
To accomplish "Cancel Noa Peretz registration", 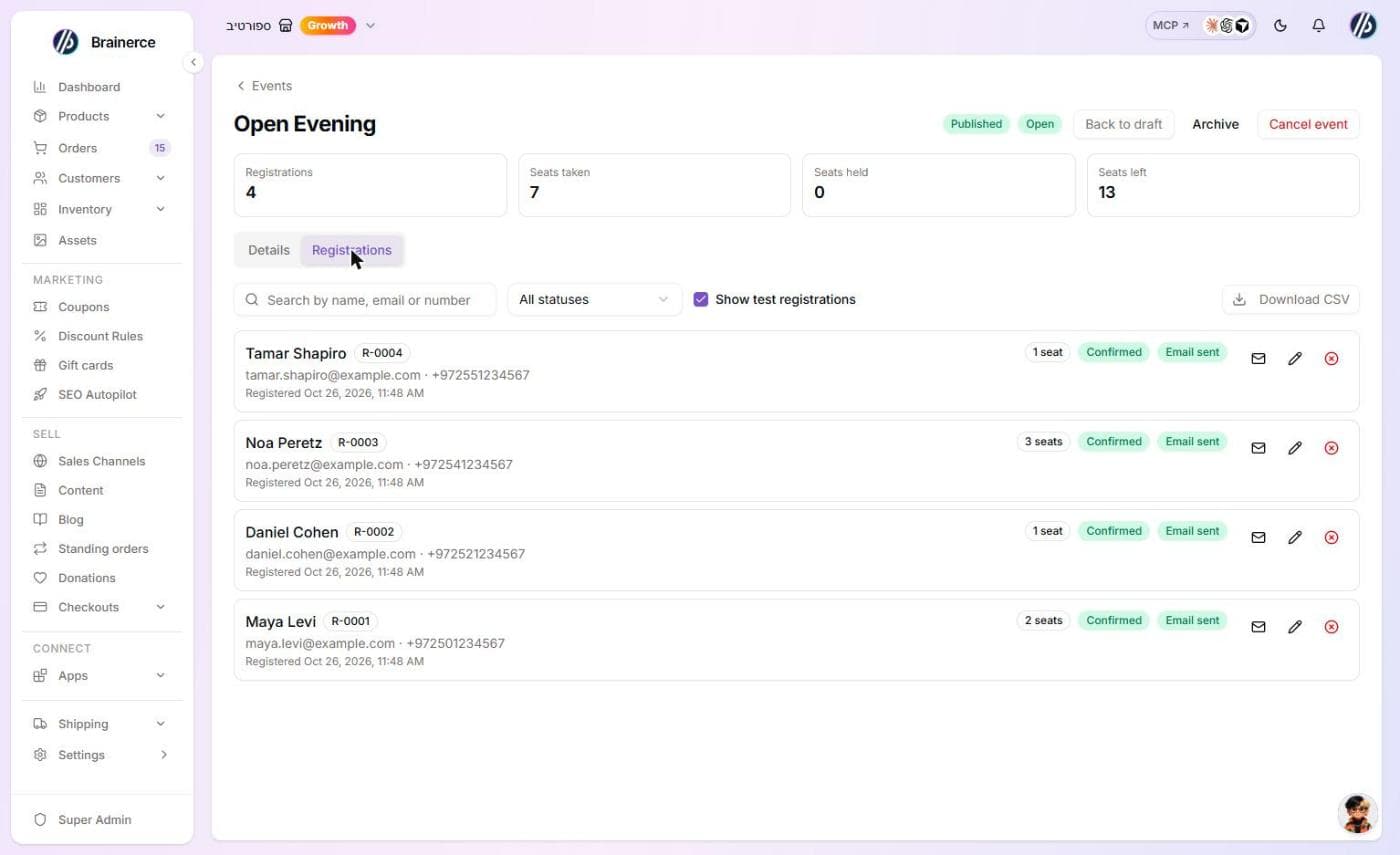I will coord(1331,448).
